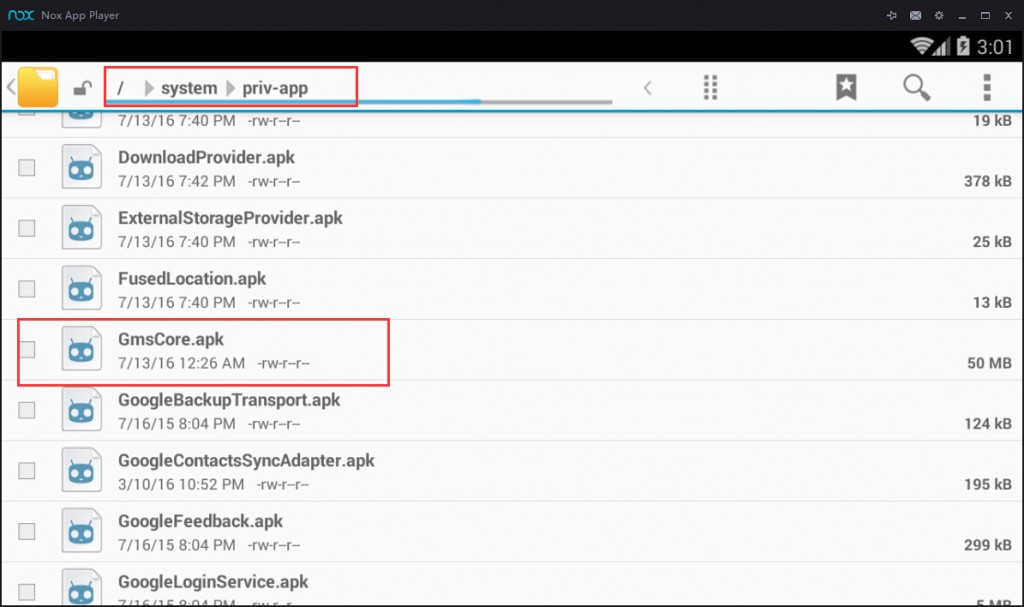Click the arrow before system in breadcrumb
The image size is (1024, 607).
click(x=149, y=88)
